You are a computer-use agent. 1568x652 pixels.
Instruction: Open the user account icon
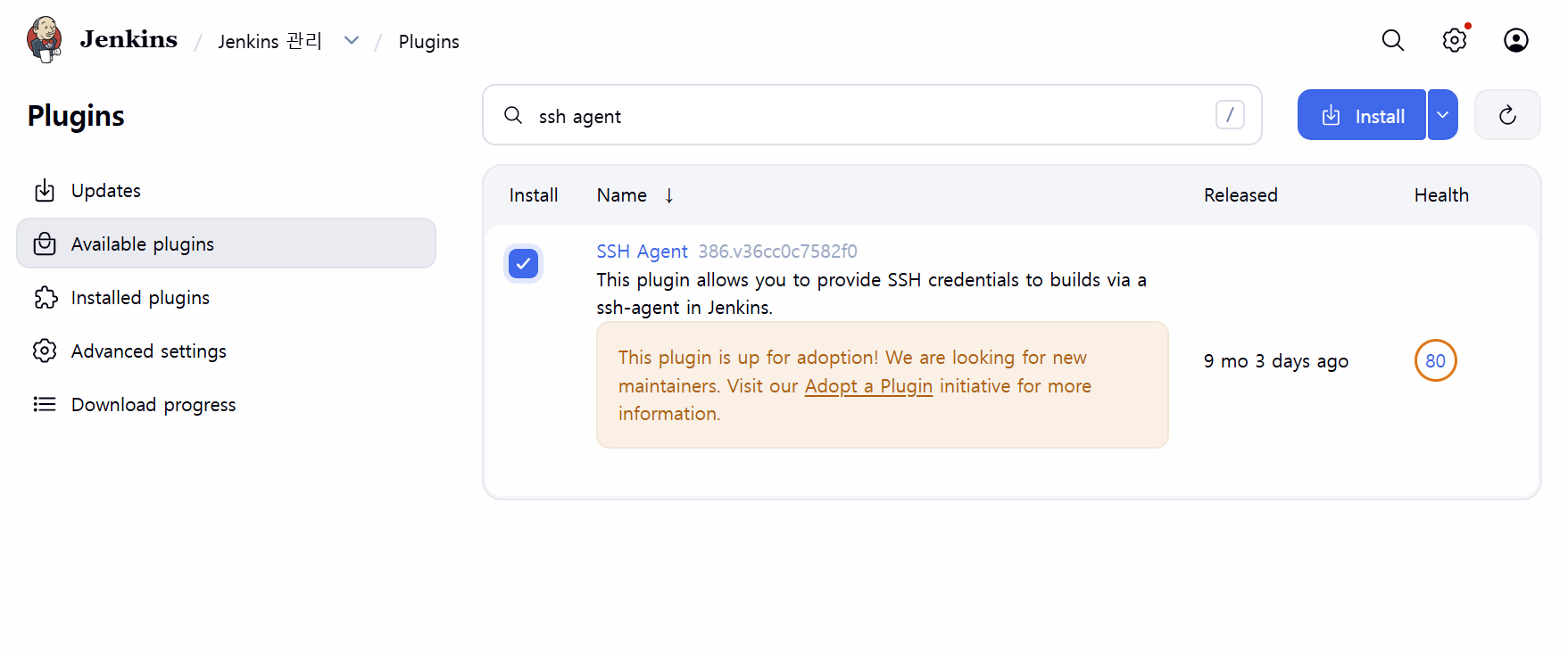(x=1516, y=40)
